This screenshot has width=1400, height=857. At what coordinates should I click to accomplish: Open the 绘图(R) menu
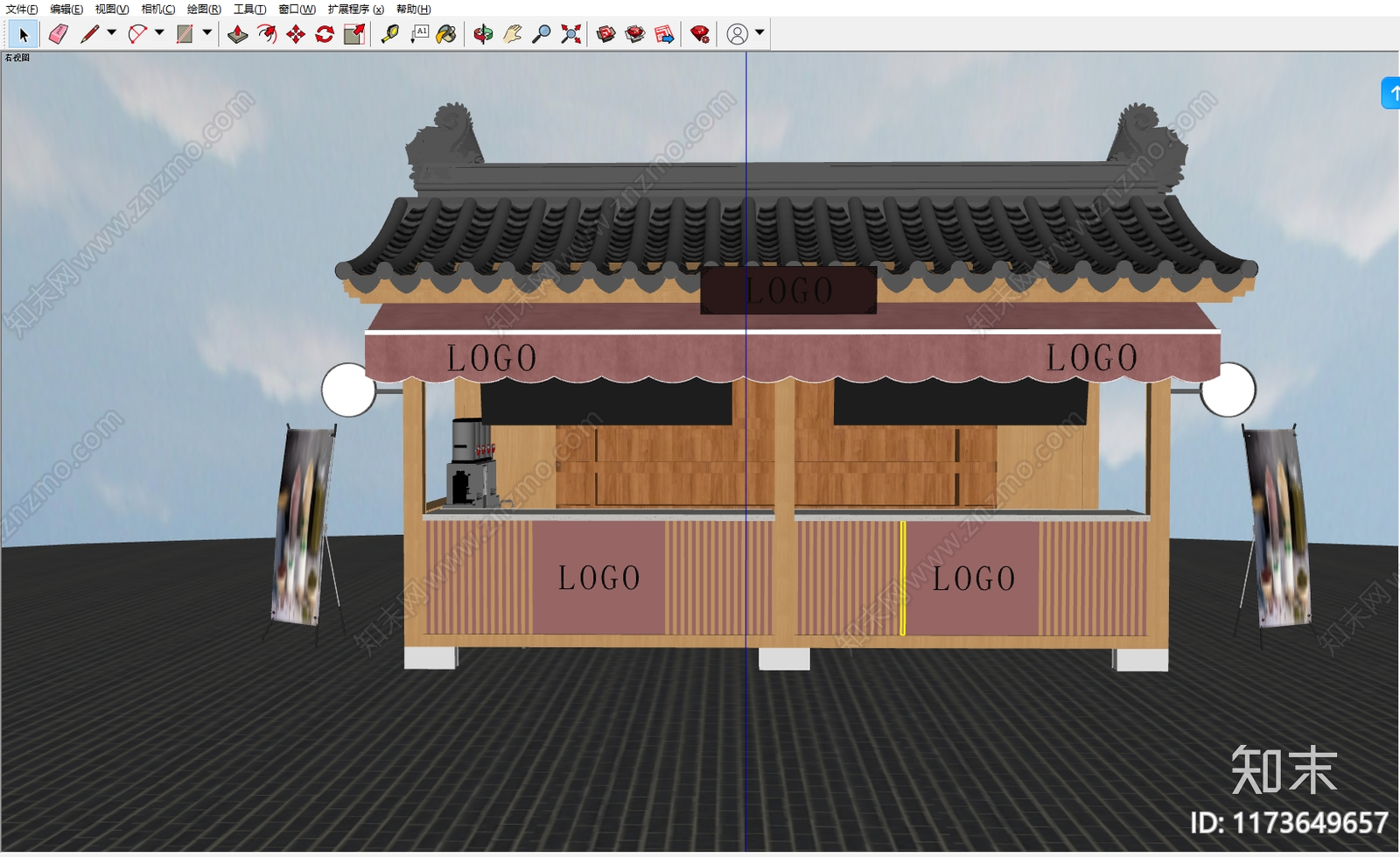pos(204,9)
